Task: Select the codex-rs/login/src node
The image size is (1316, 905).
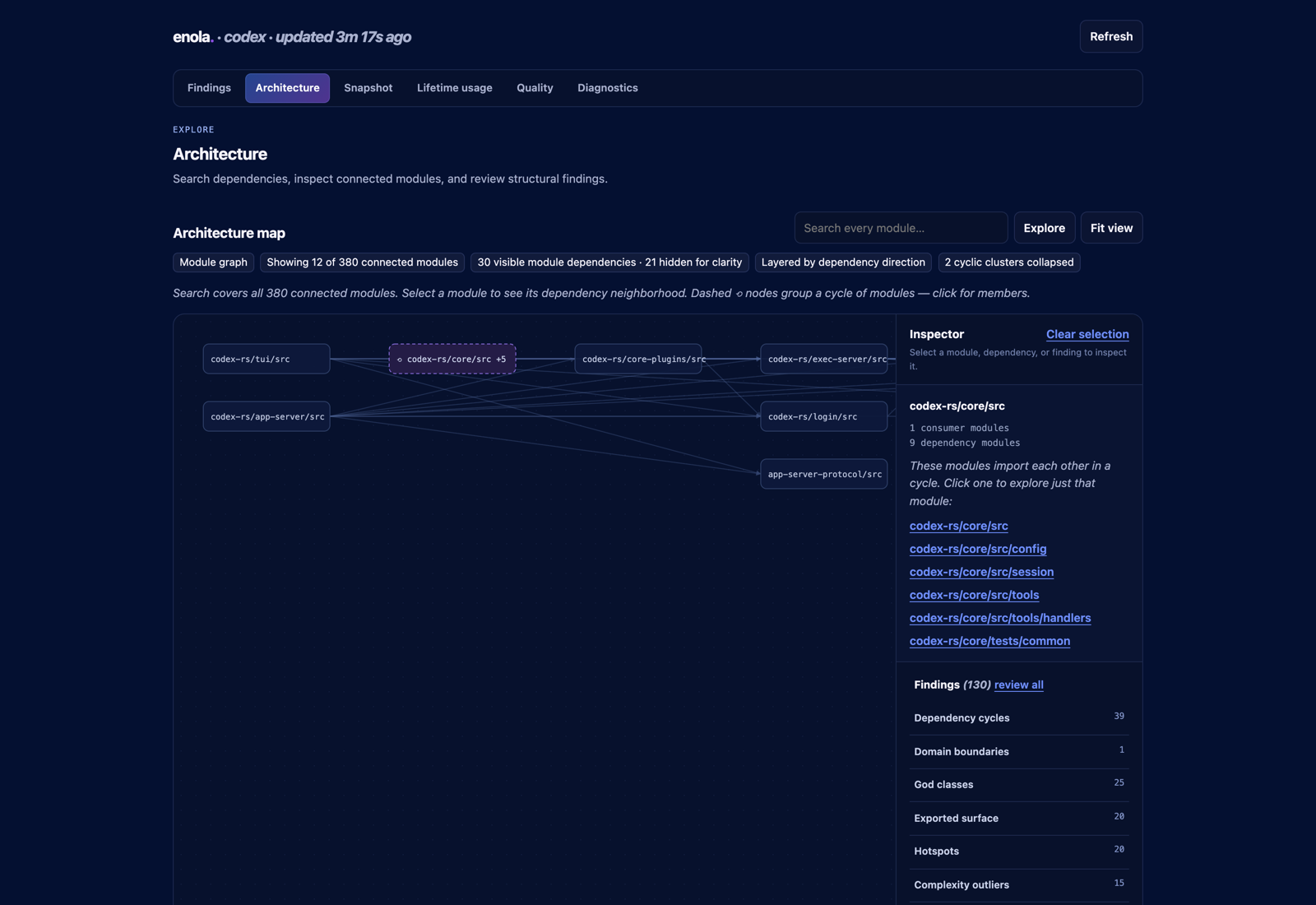Action: click(824, 416)
